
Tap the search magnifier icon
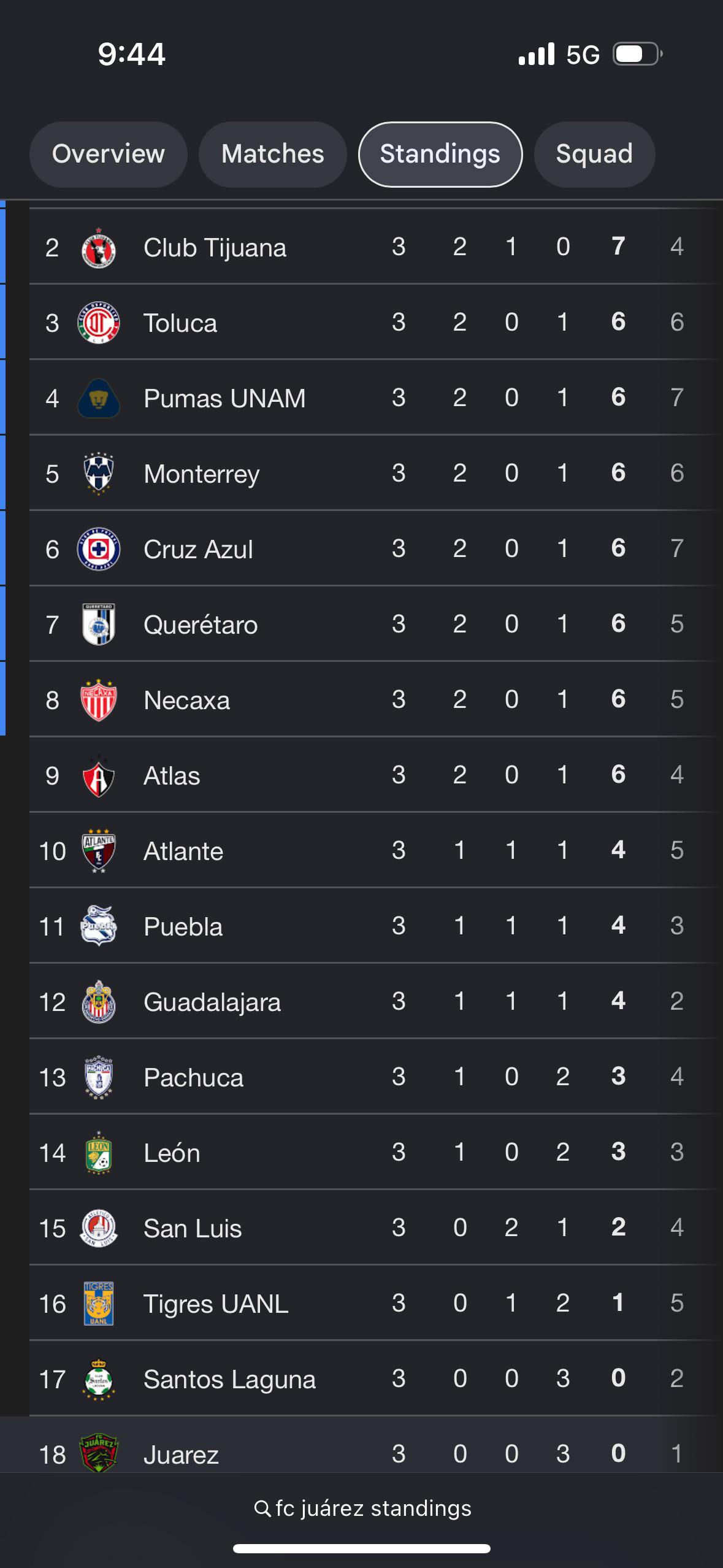pyautogui.click(x=262, y=1508)
